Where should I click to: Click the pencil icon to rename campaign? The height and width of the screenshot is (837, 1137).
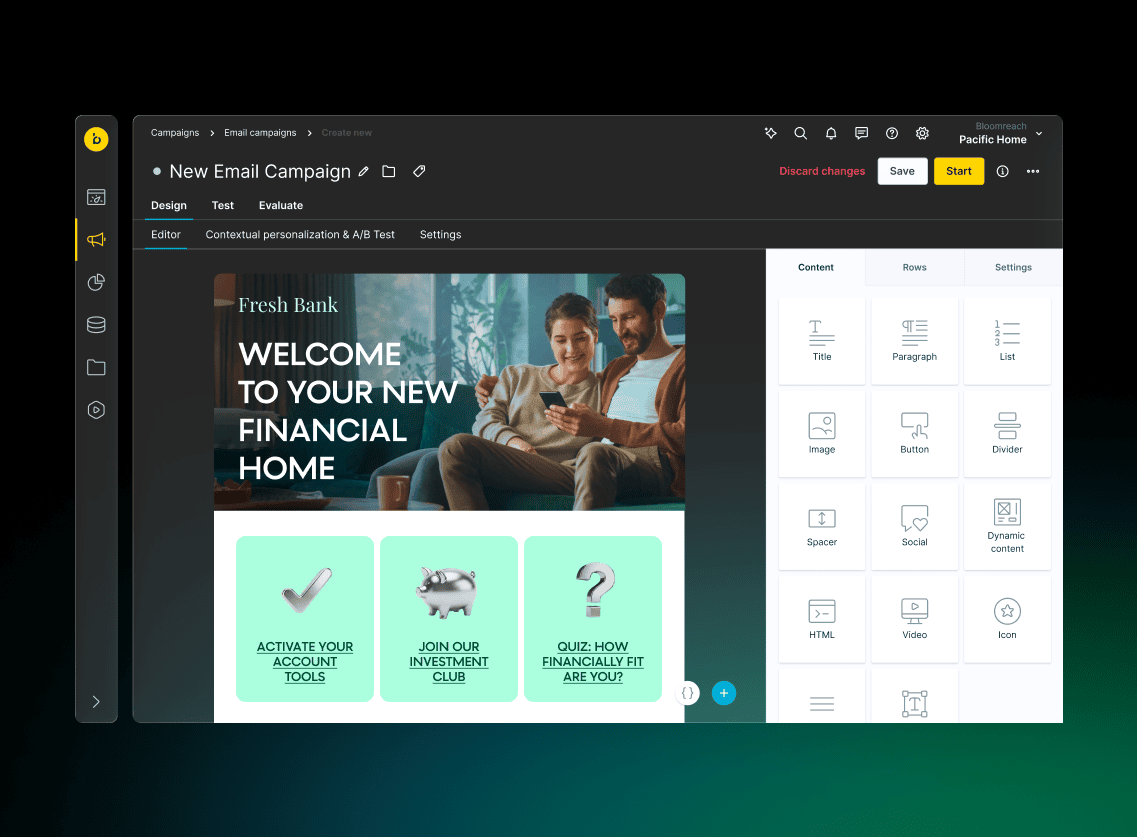[x=364, y=172]
